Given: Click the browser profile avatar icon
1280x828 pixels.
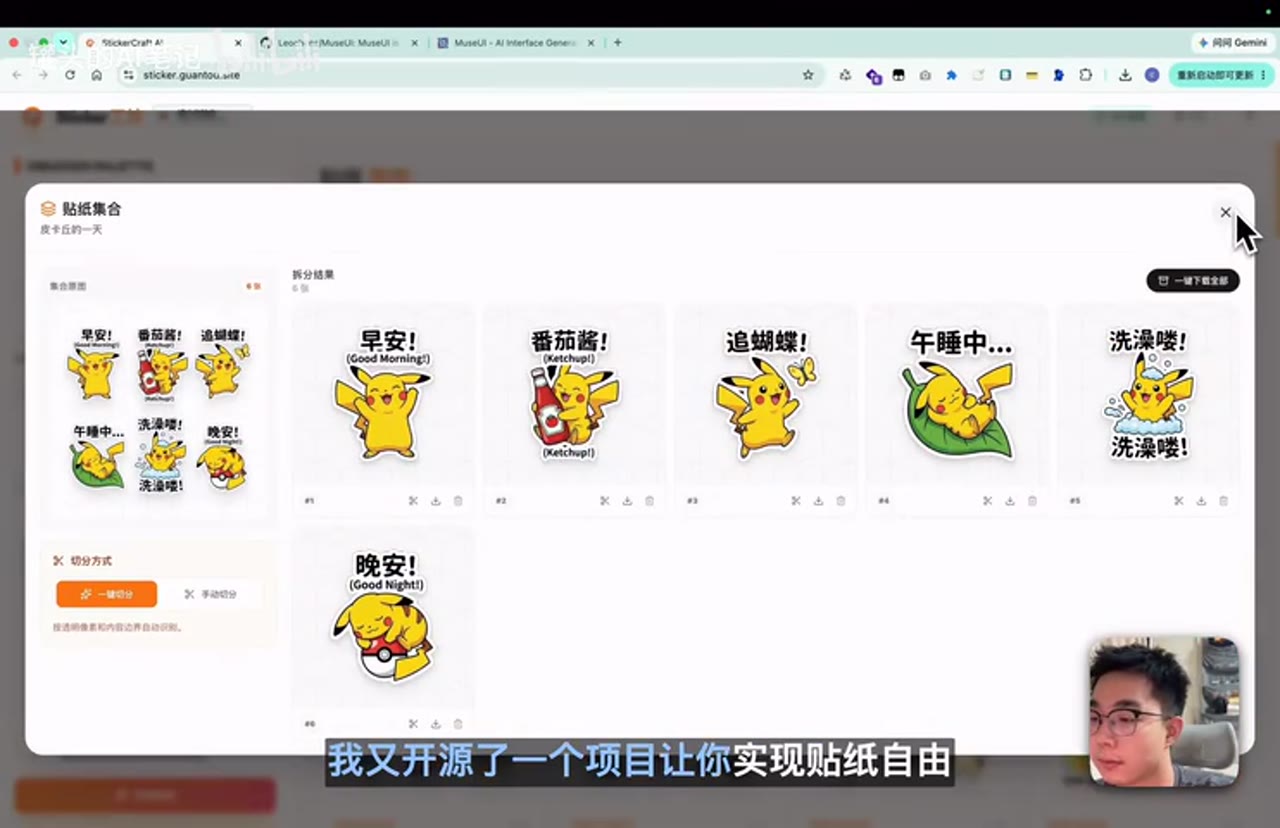Looking at the screenshot, I should click(1152, 75).
